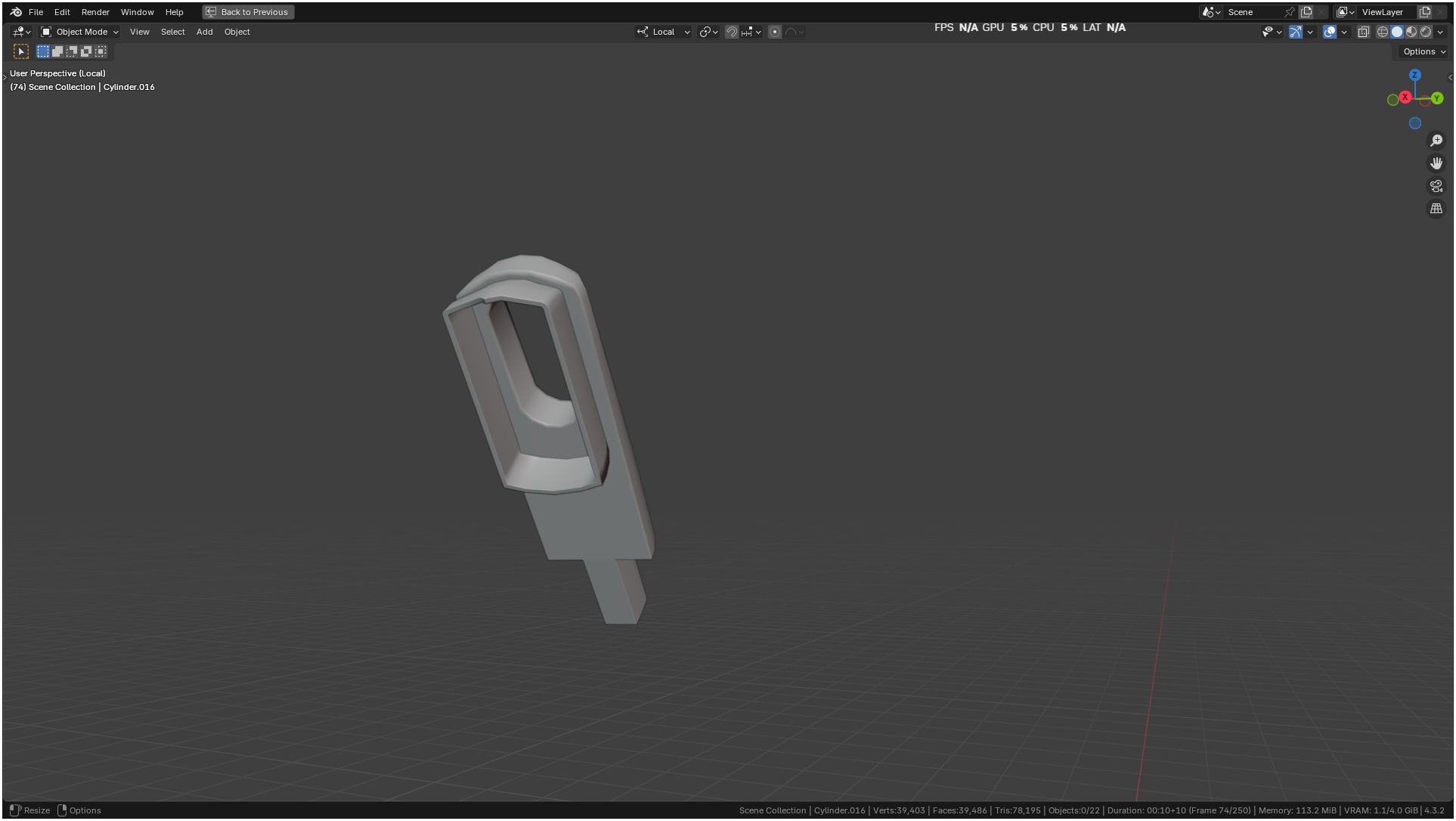Viewport: 1456px width, 821px height.
Task: Toggle the camera view icon
Action: coord(1436,186)
